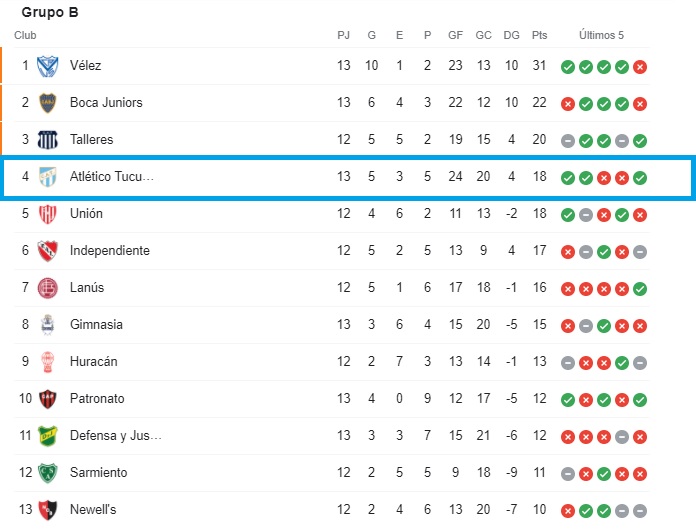Click the Defensa y Justicia crest
The image size is (696, 529).
[47, 436]
